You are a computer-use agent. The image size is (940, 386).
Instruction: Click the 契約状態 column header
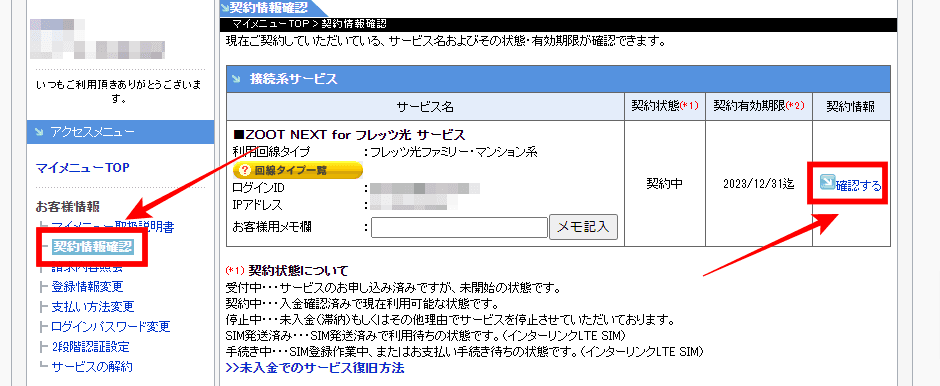point(665,106)
